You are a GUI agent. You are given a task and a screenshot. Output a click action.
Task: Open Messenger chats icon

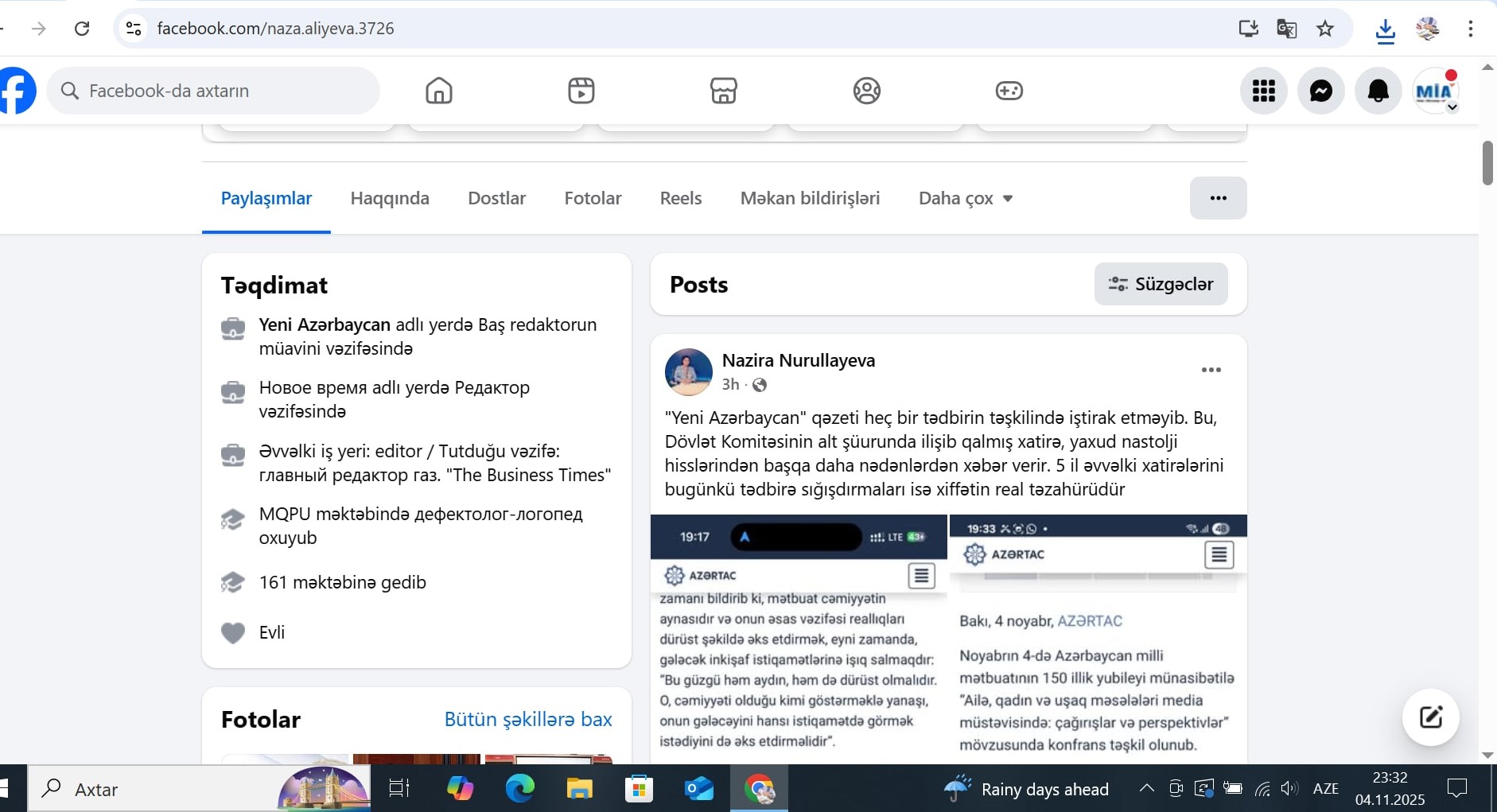point(1320,91)
